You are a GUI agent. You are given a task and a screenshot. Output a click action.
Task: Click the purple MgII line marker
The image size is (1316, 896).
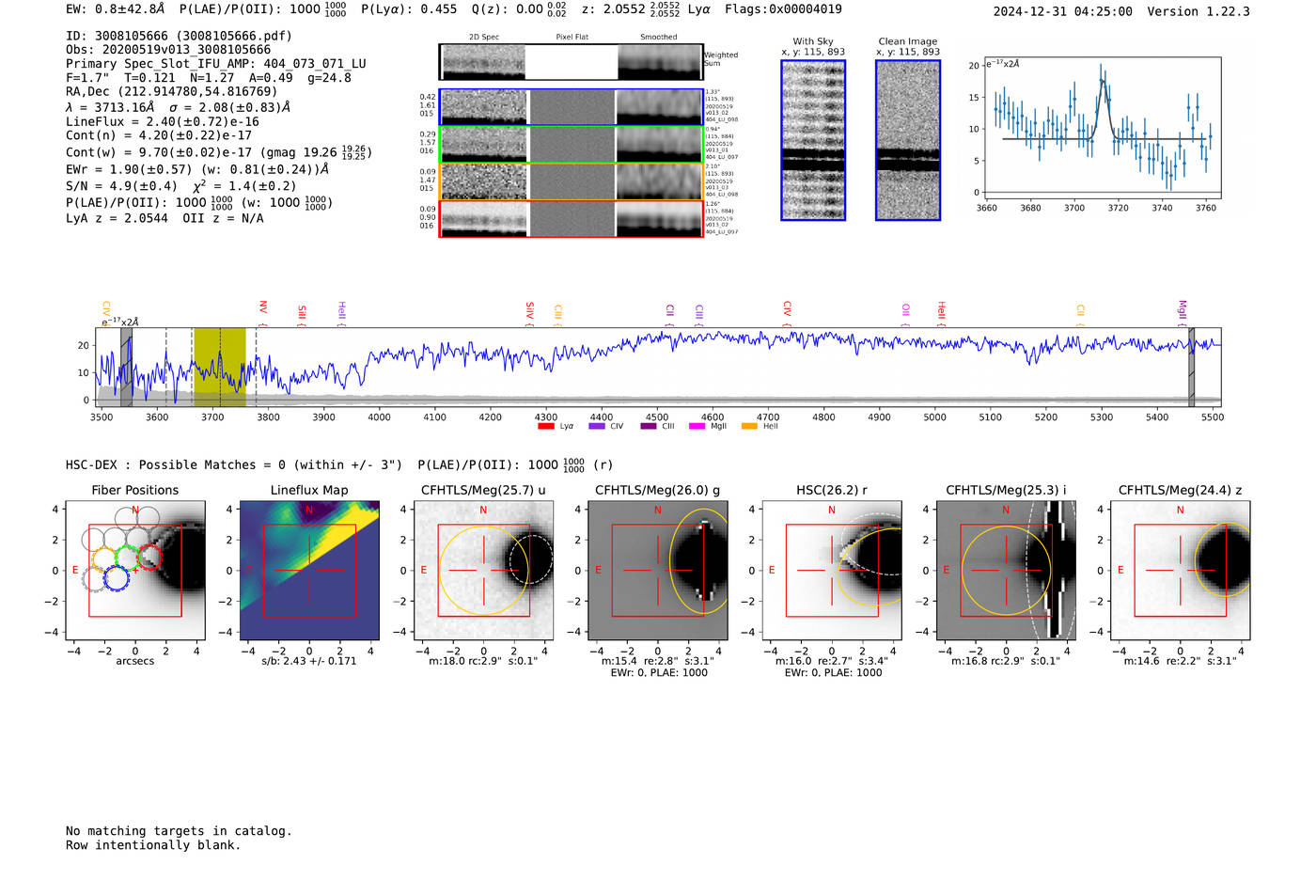pyautogui.click(x=1183, y=312)
